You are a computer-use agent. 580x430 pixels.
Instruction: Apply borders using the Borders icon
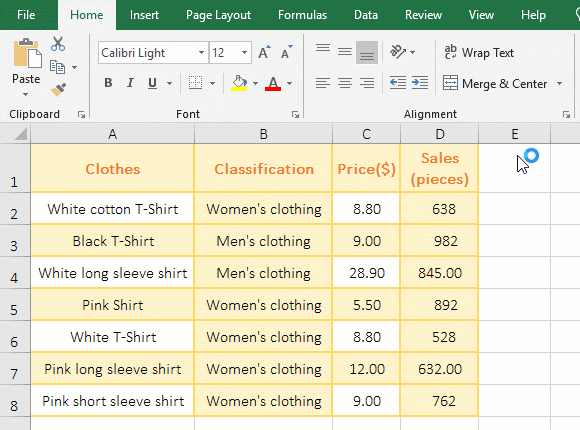[x=196, y=83]
